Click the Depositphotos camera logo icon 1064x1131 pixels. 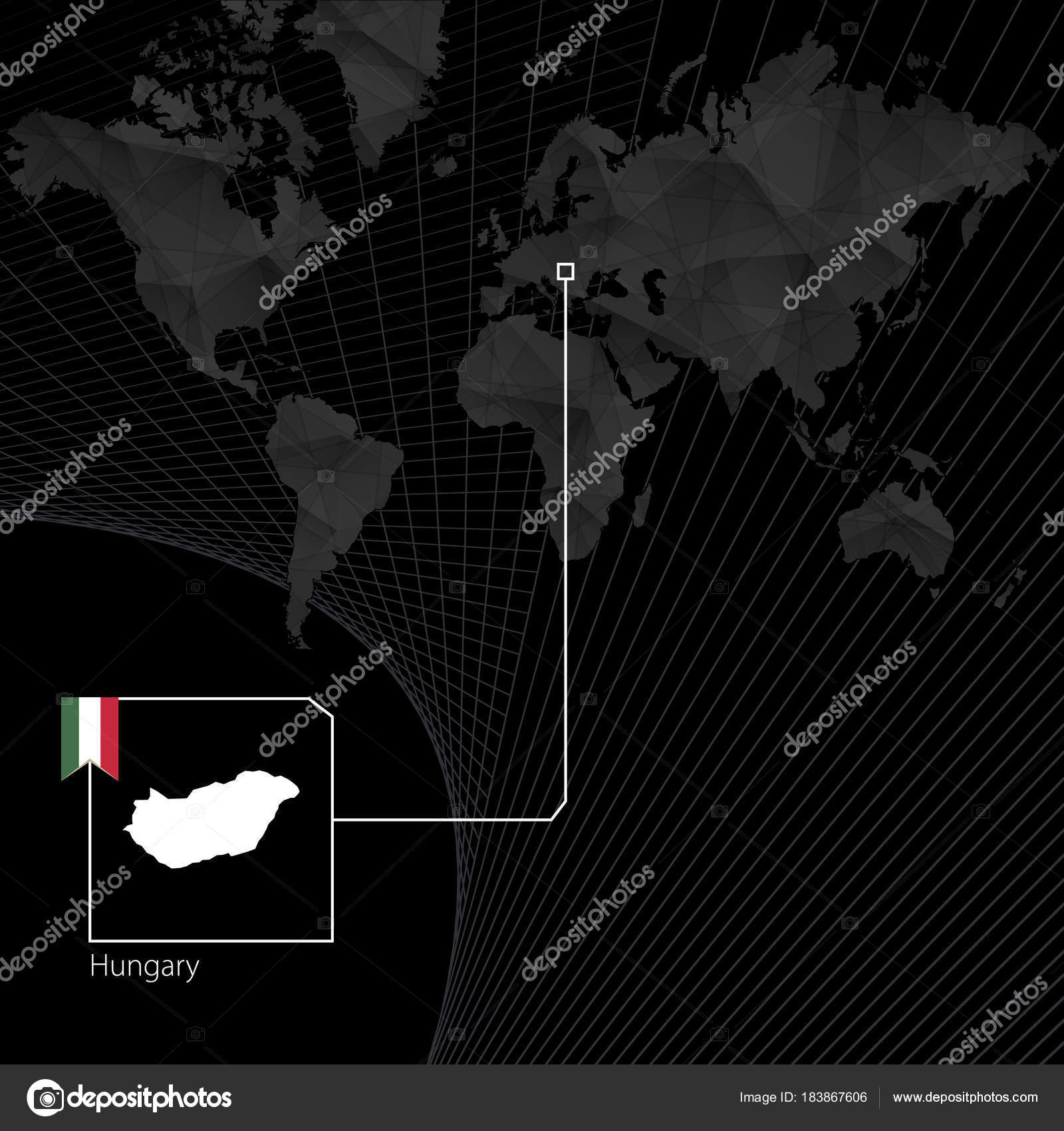coord(45,1098)
